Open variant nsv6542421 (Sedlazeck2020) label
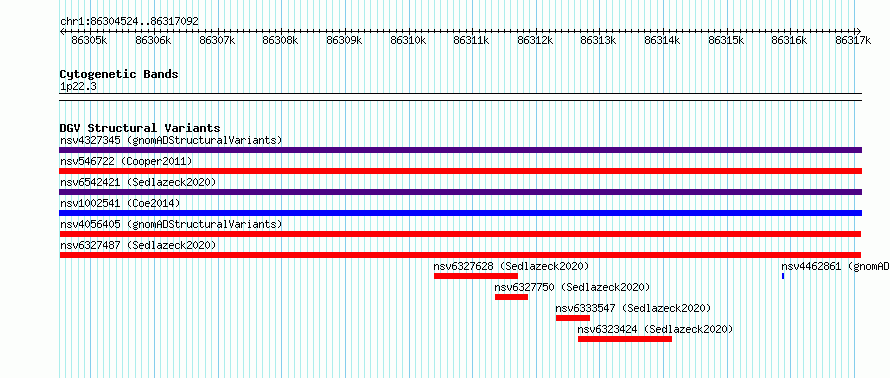 (138, 182)
